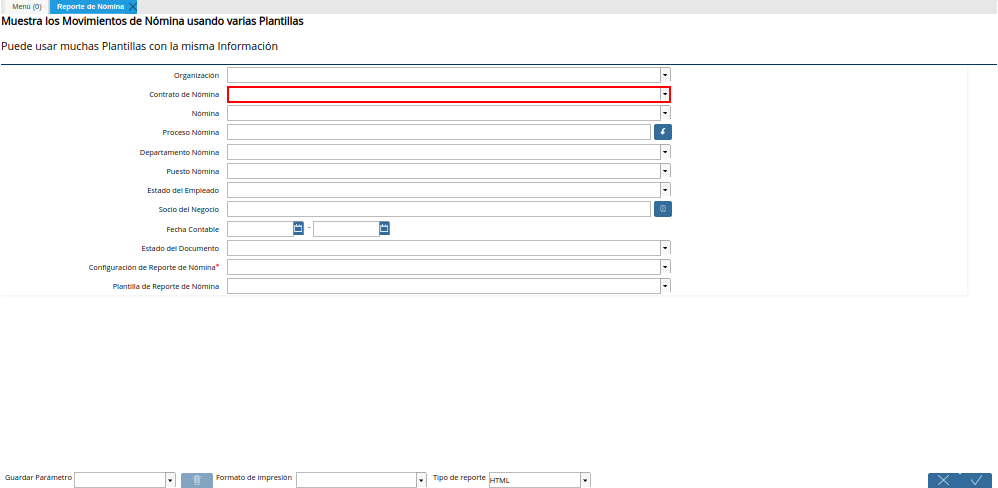Open the Fecha Contable end date calendar
The width and height of the screenshot is (998, 488).
pyautogui.click(x=384, y=228)
